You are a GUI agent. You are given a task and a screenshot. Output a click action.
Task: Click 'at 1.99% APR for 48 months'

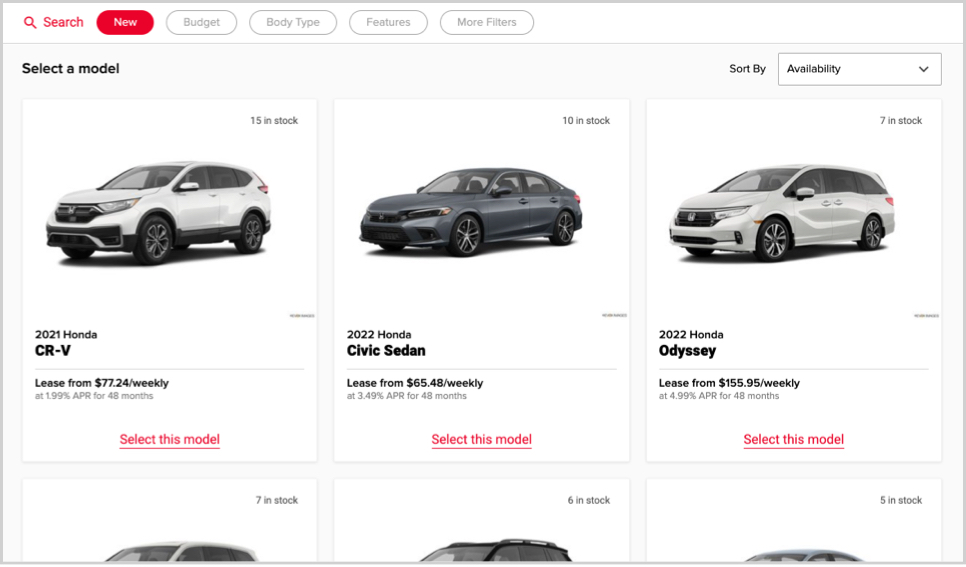[x=94, y=396]
